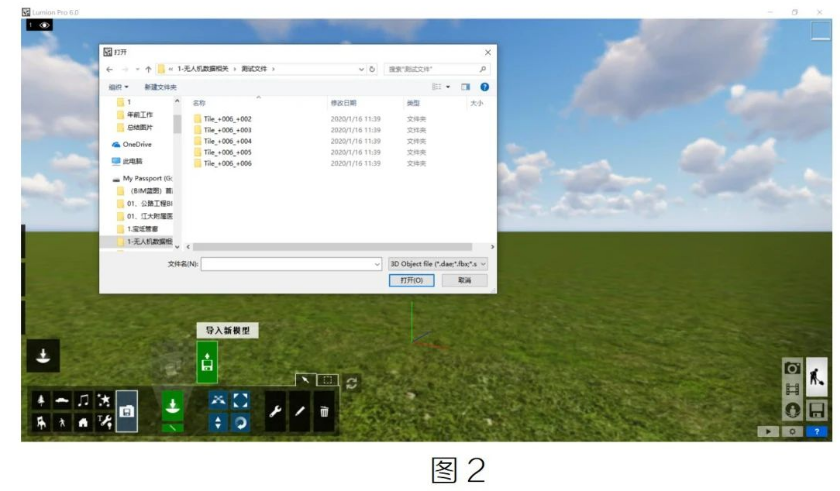Open Settings with the small gear button
Viewport: 840px width, 491px height.
pyautogui.click(x=792, y=431)
